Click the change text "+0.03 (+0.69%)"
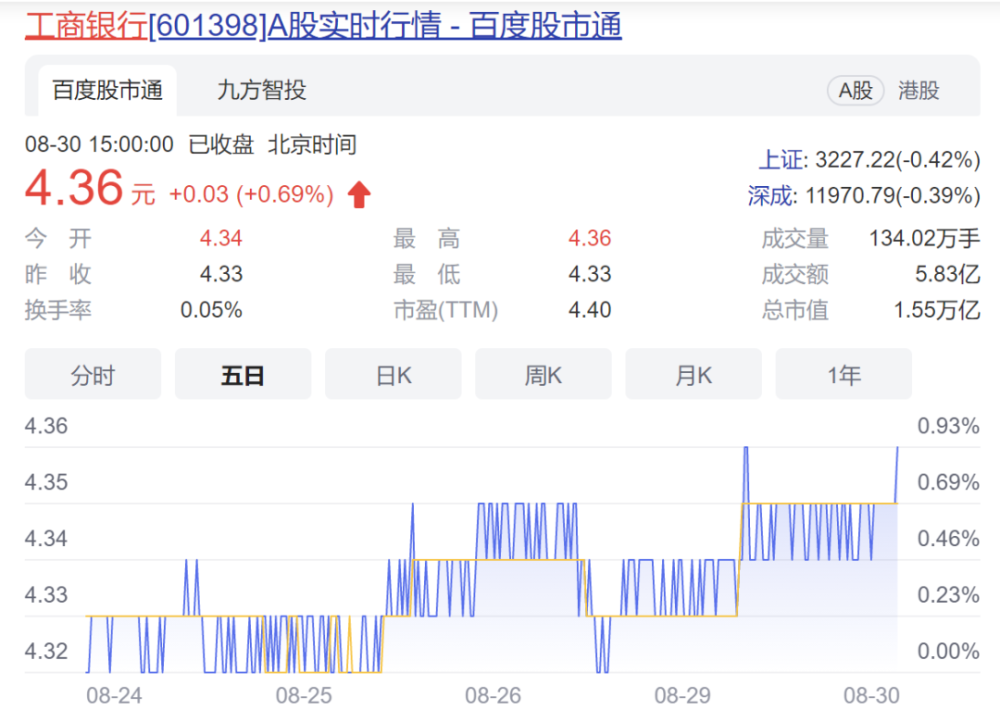The width and height of the screenshot is (1000, 722). [x=251, y=195]
